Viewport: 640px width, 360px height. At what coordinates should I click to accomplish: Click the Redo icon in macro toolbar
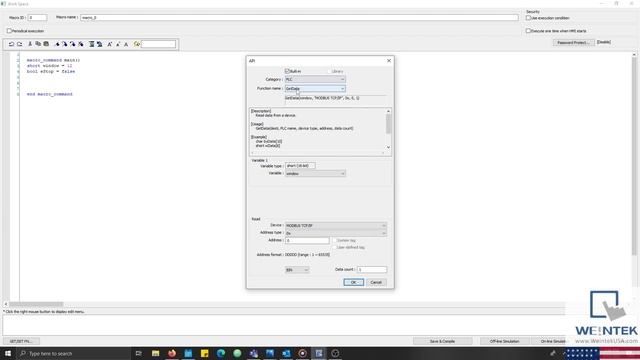20,44
